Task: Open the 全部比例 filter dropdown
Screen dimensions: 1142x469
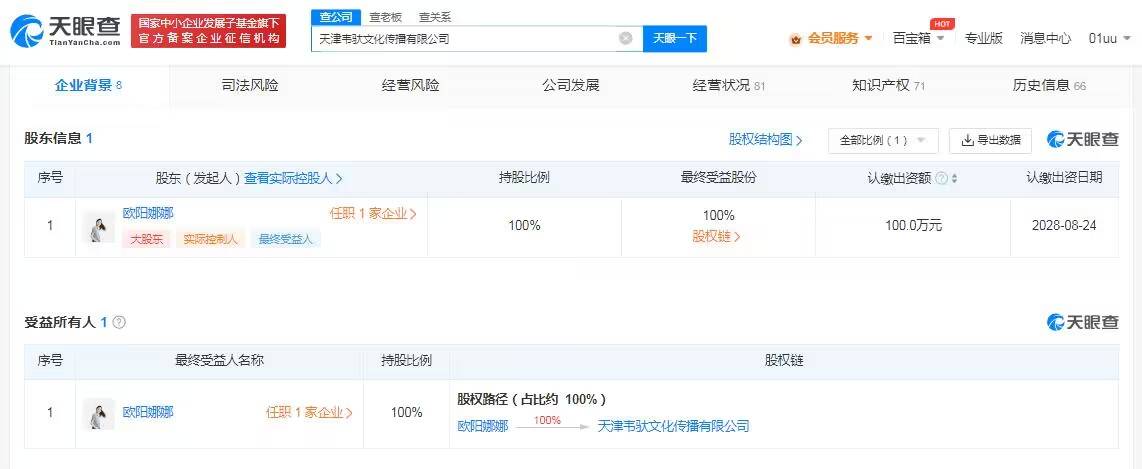Action: pyautogui.click(x=882, y=141)
